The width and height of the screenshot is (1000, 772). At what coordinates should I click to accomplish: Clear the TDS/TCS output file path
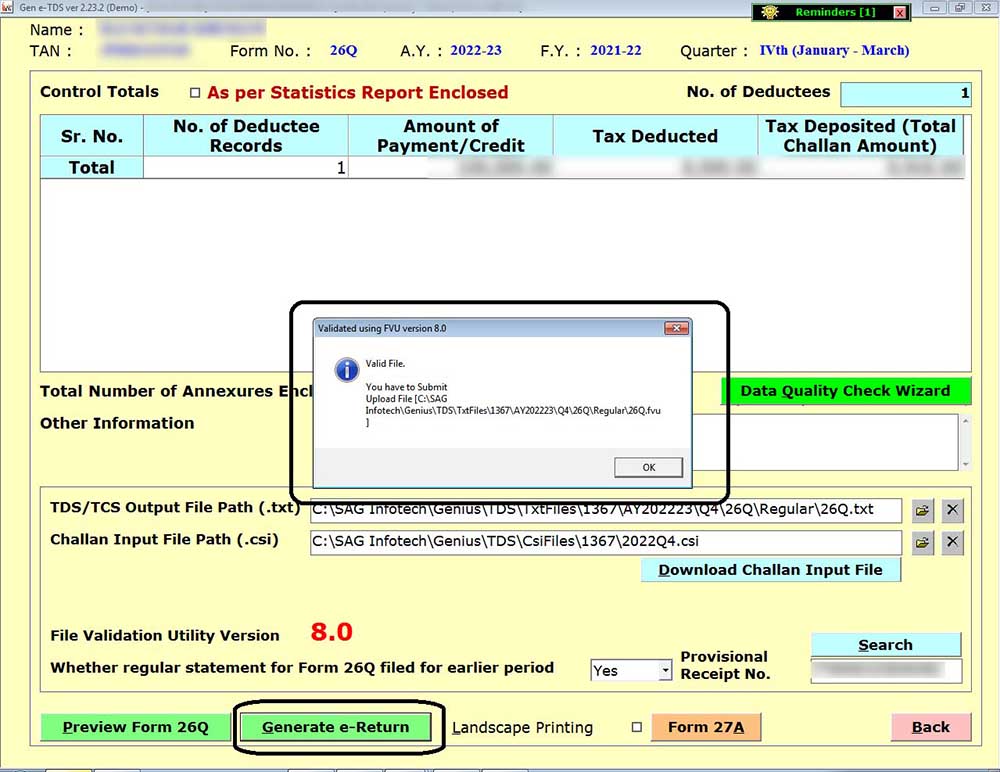tap(953, 511)
